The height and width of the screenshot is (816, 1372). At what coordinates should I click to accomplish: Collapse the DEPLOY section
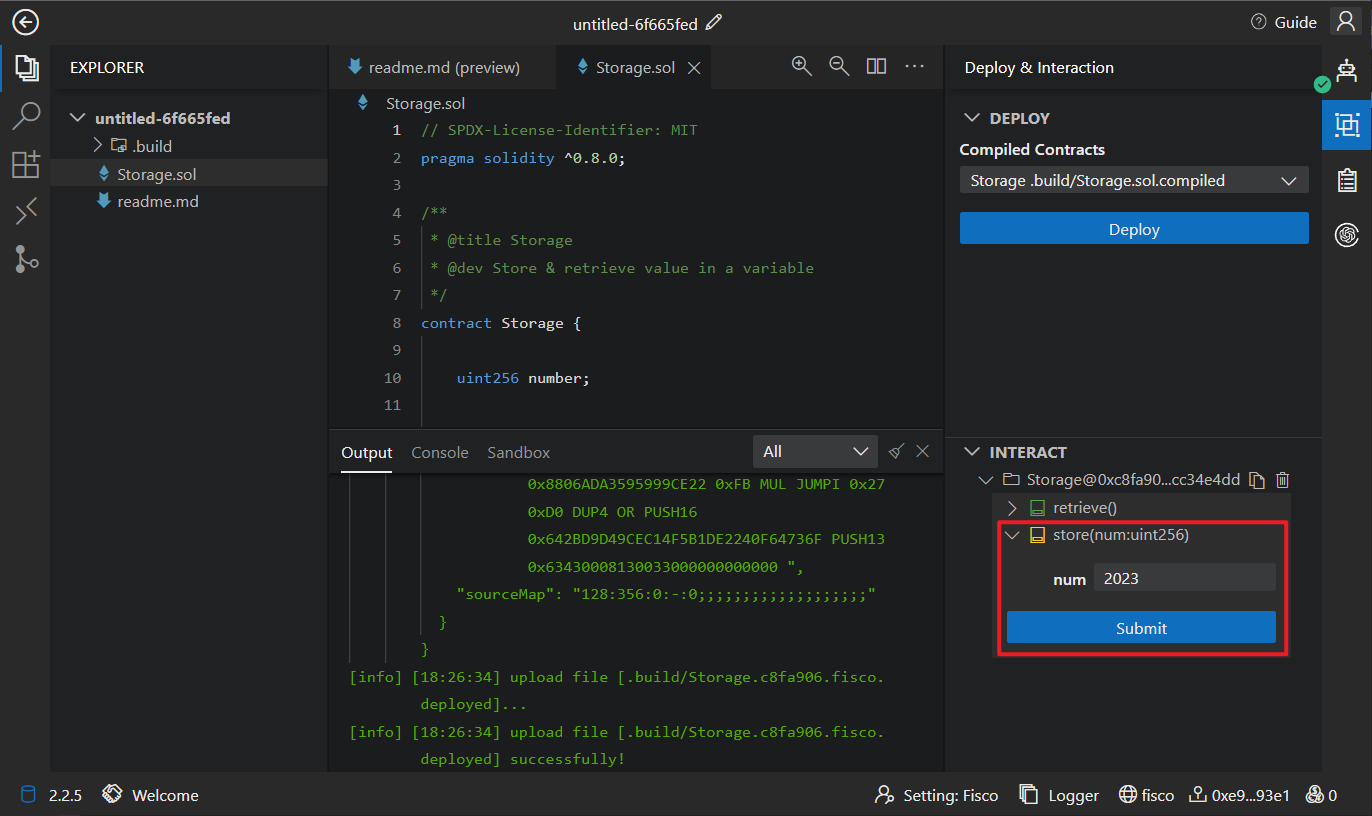coord(970,118)
